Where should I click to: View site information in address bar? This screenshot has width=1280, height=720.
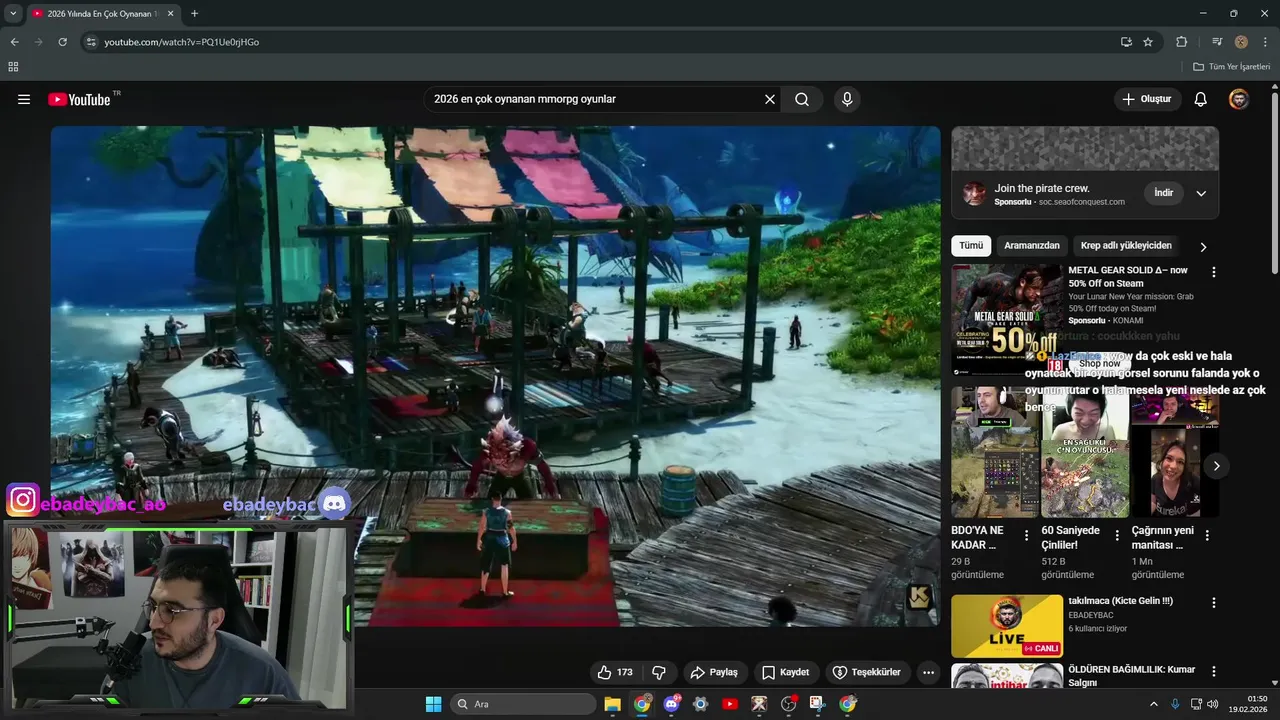91,42
